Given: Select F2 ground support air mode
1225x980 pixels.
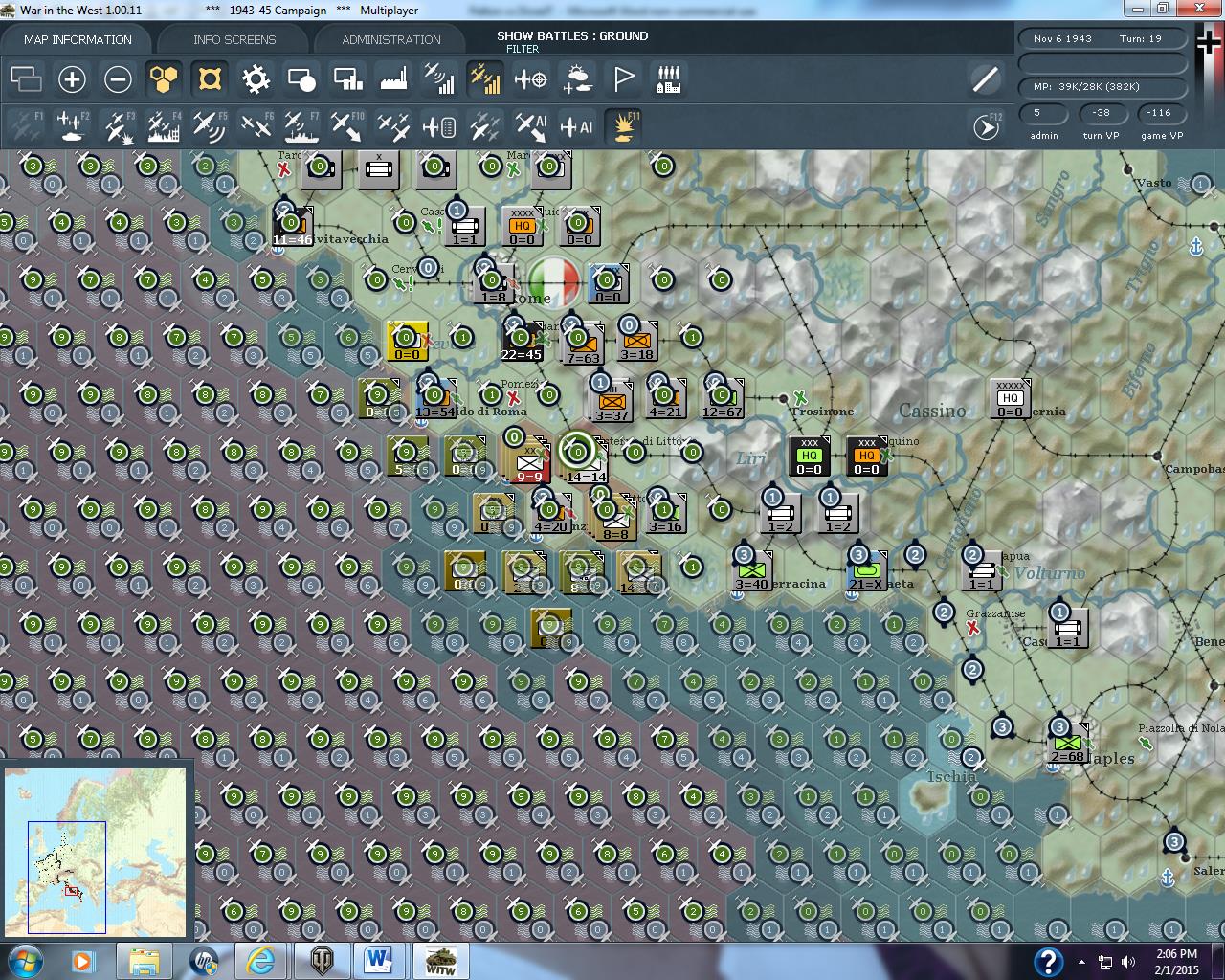Looking at the screenshot, I should [x=72, y=126].
